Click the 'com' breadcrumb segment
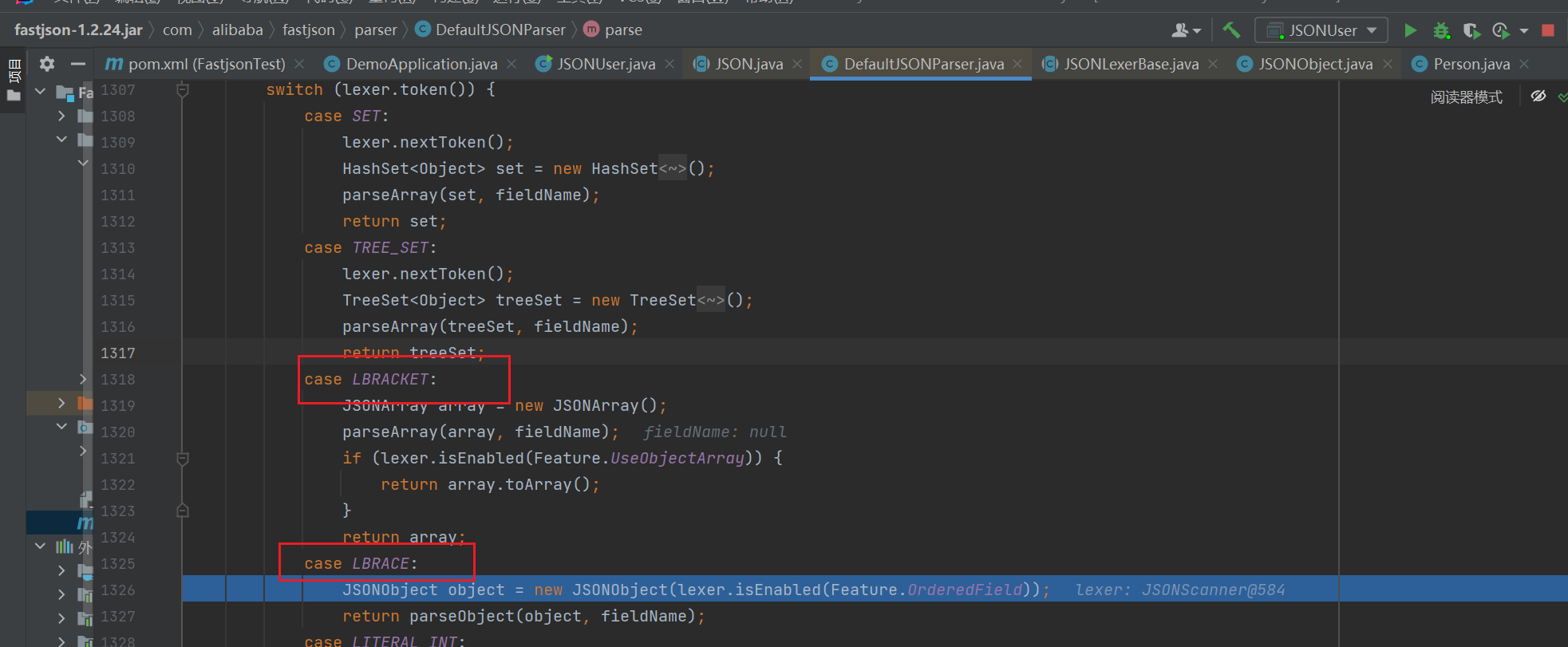1568x647 pixels. pos(177,30)
